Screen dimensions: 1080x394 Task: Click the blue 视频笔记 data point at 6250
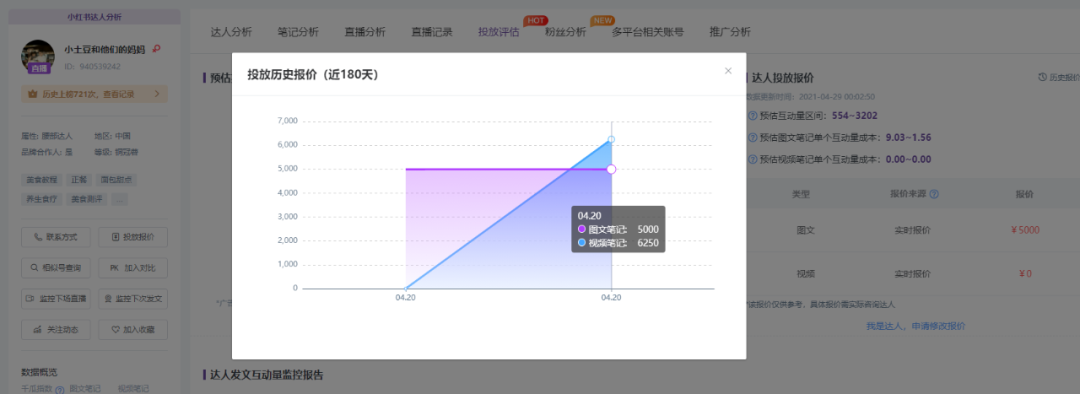click(611, 140)
